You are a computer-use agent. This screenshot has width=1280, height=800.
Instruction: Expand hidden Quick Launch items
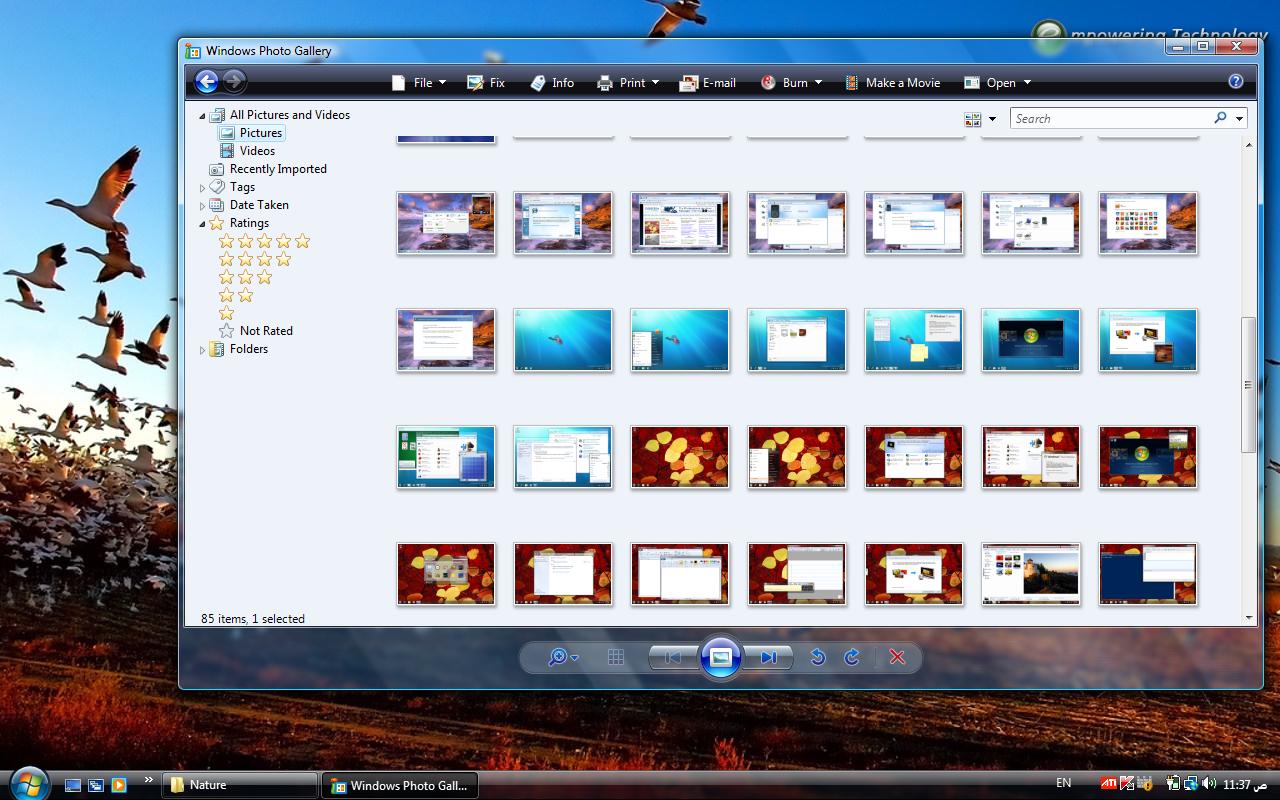[149, 779]
